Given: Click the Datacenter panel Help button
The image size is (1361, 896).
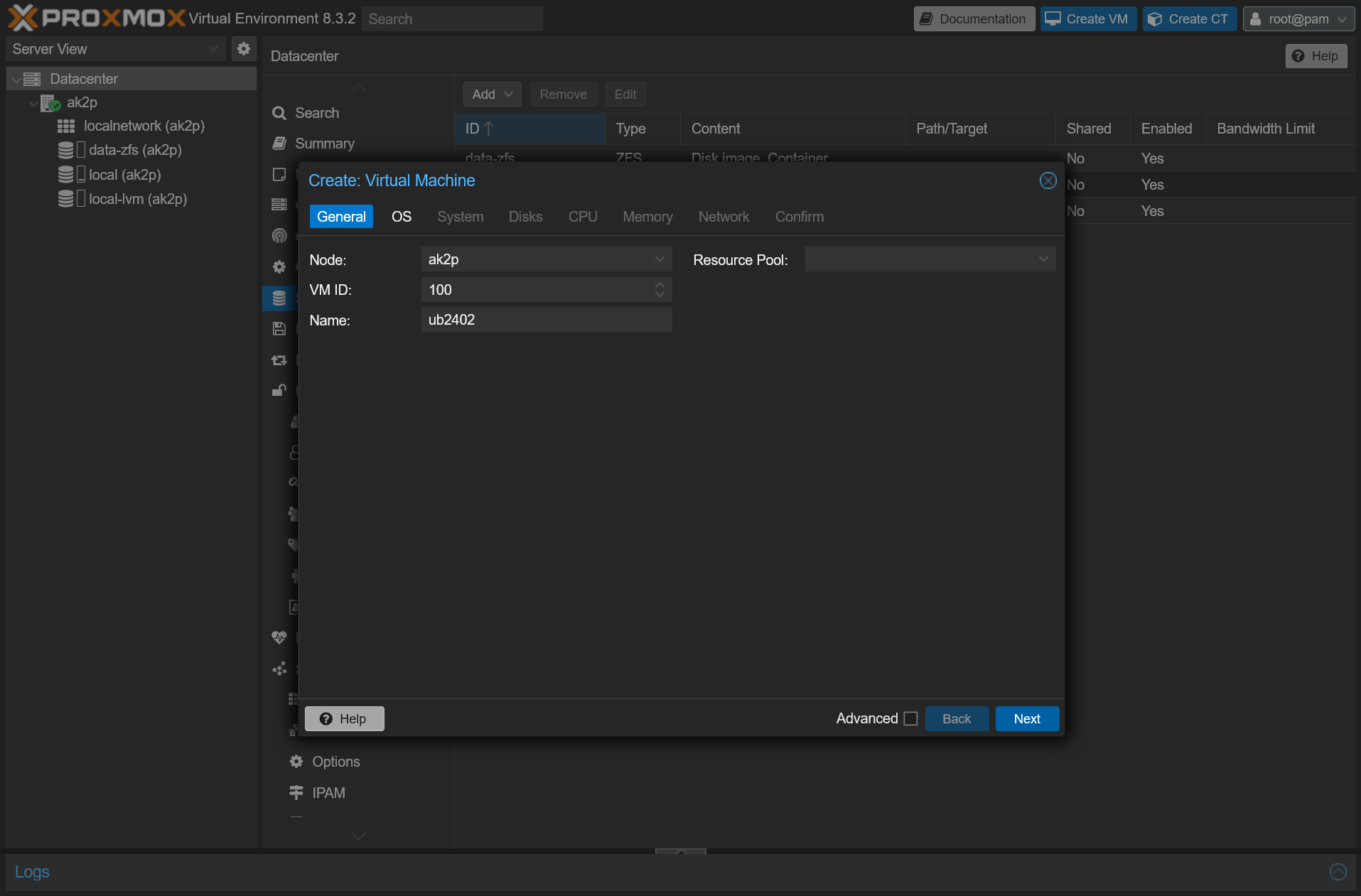Looking at the screenshot, I should tap(1316, 55).
